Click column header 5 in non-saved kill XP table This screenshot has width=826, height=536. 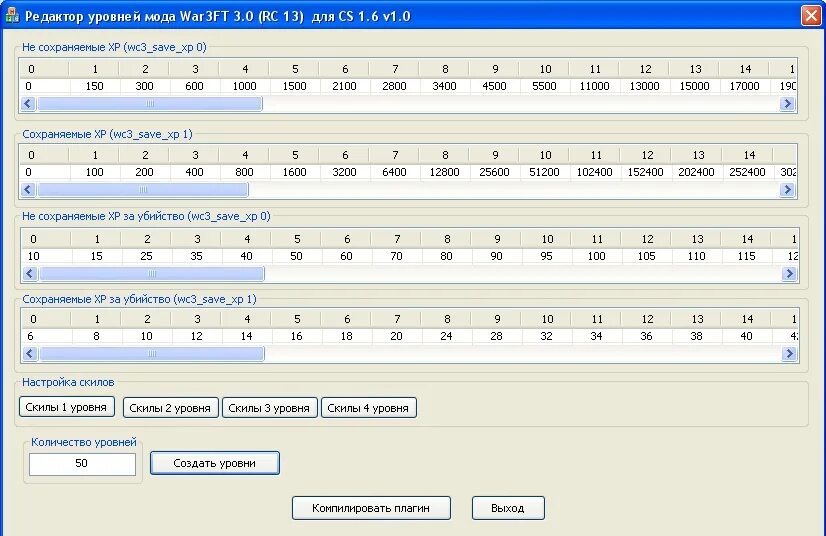pyautogui.click(x=297, y=239)
